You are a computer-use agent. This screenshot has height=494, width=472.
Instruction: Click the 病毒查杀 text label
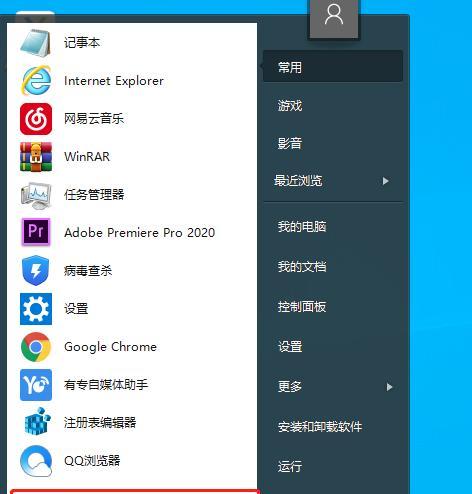tap(88, 271)
